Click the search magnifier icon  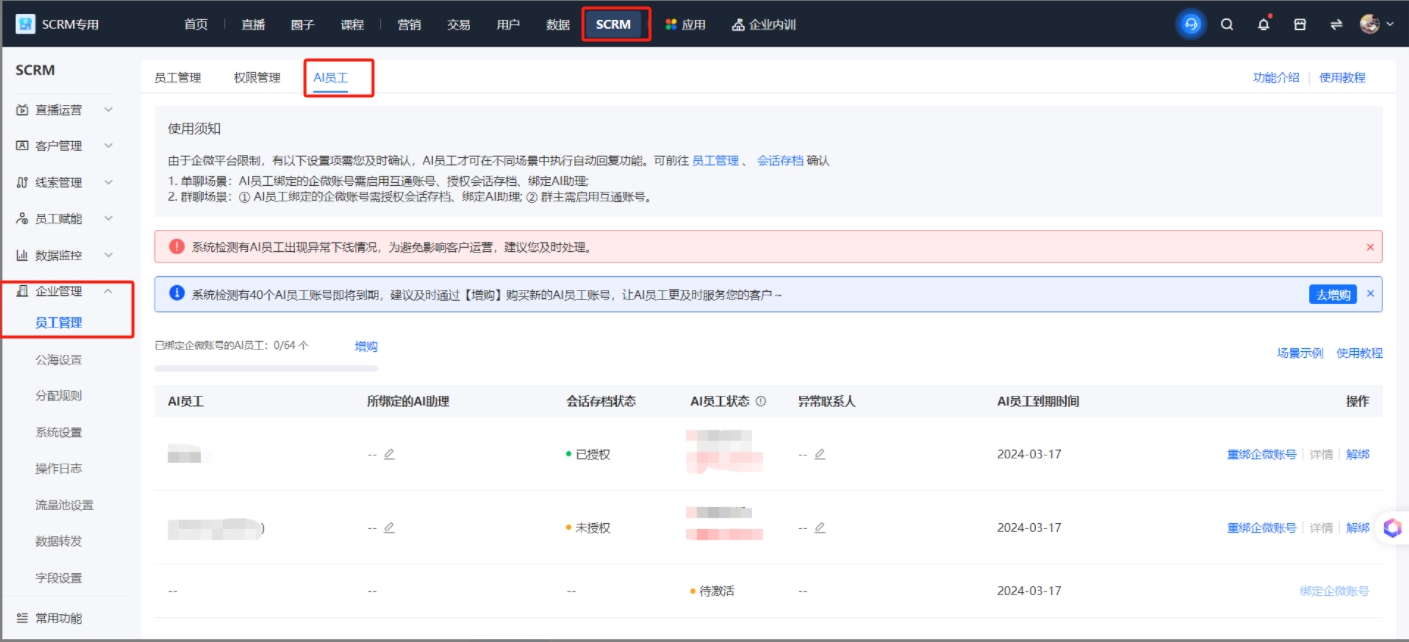[x=1225, y=23]
